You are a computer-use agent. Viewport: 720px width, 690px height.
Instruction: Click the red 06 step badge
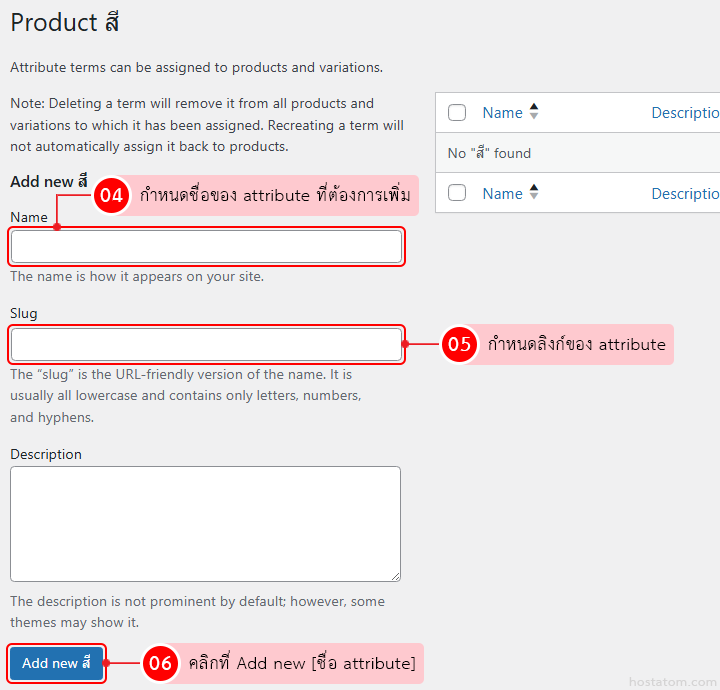pyautogui.click(x=160, y=663)
